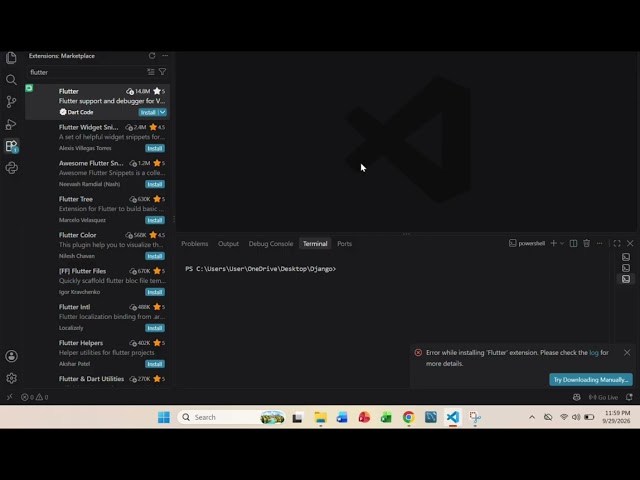The width and height of the screenshot is (640, 480).
Task: Open the taskbar clock and date
Action: (616, 417)
